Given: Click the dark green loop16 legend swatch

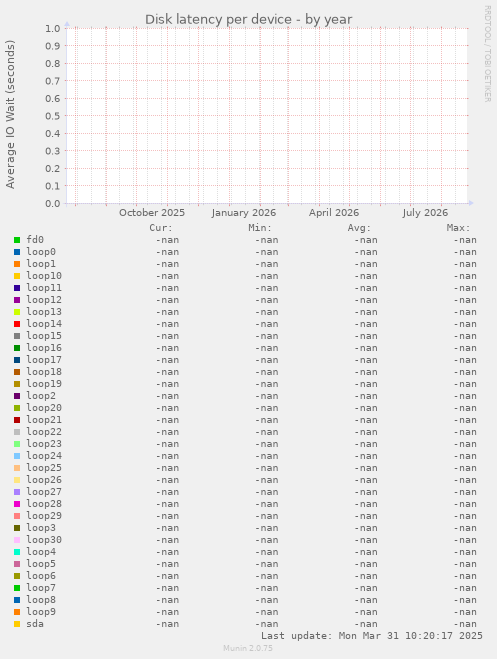Looking at the screenshot, I should pos(17,348).
